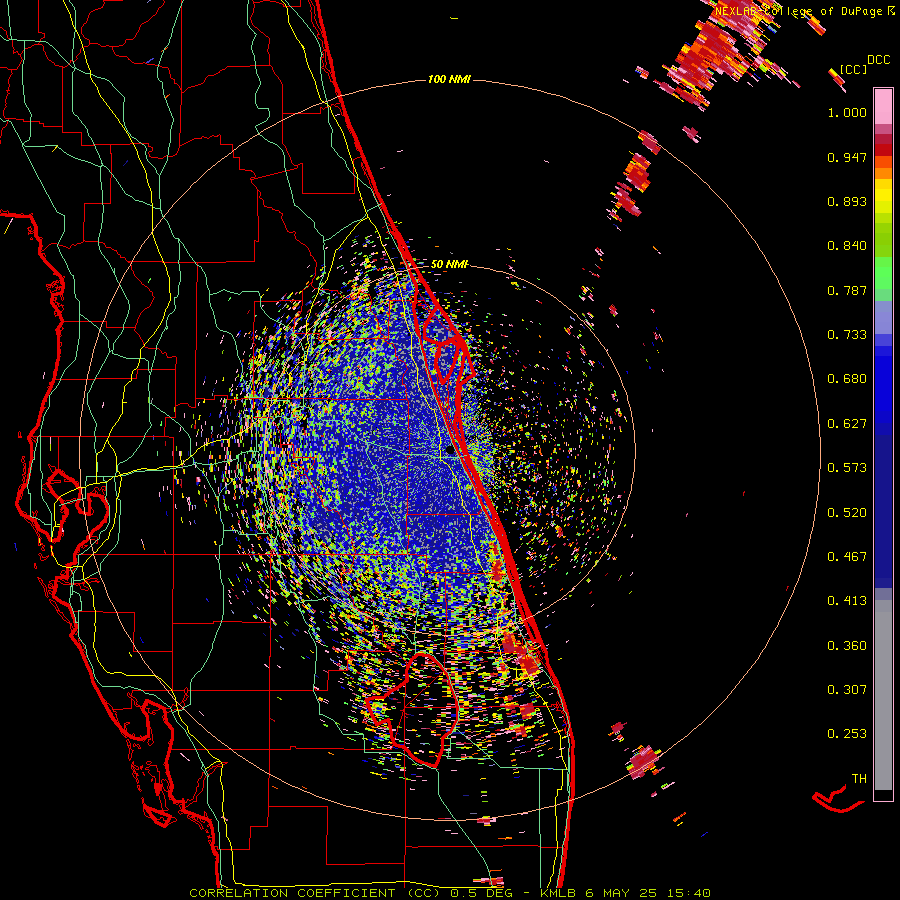Click the 'KMLB 6 MAY 25 15:40' timestamp
The width and height of the screenshot is (900, 900).
(x=626, y=893)
